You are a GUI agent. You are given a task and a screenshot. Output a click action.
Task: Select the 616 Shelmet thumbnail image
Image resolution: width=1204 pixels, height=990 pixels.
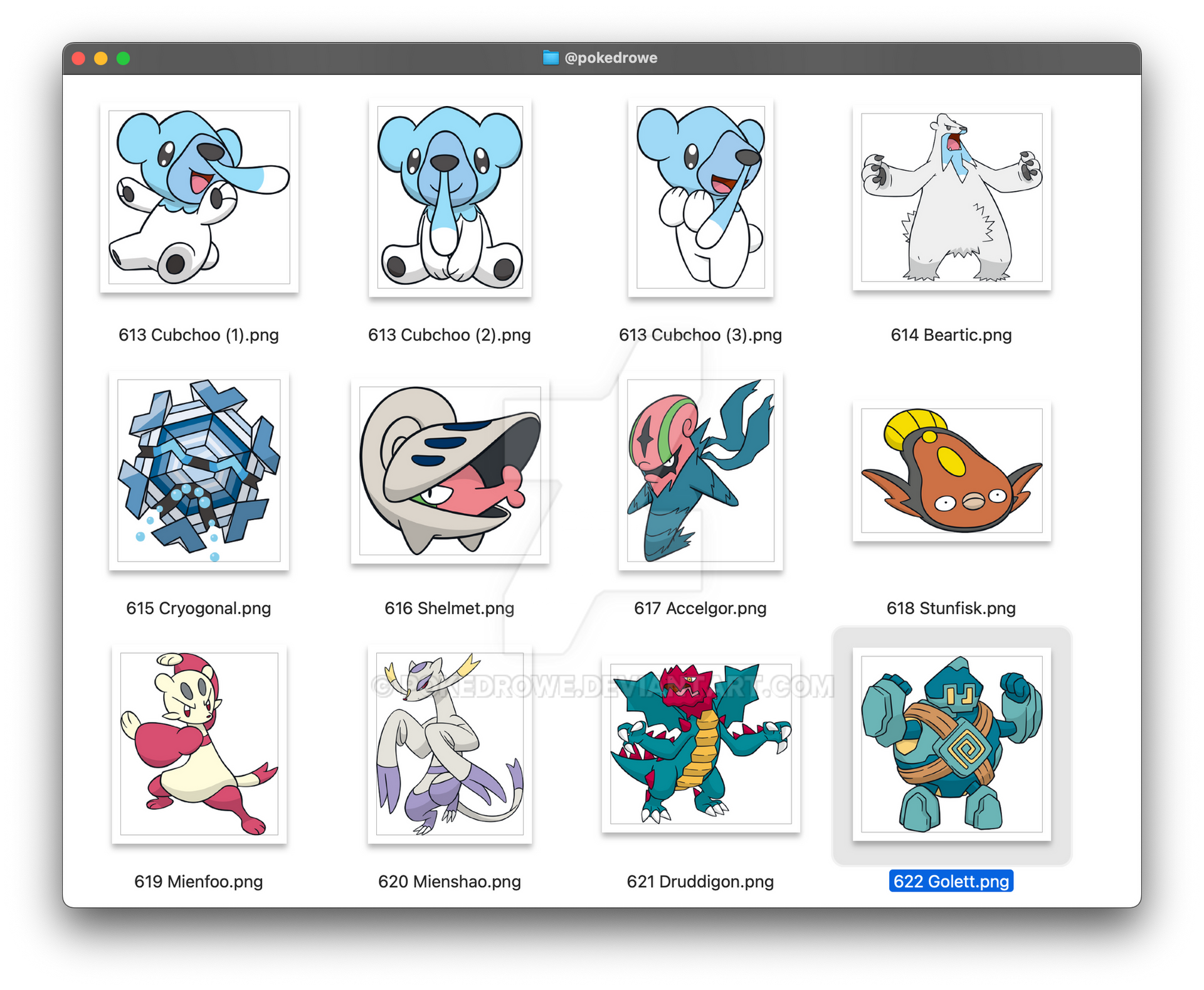coord(450,471)
